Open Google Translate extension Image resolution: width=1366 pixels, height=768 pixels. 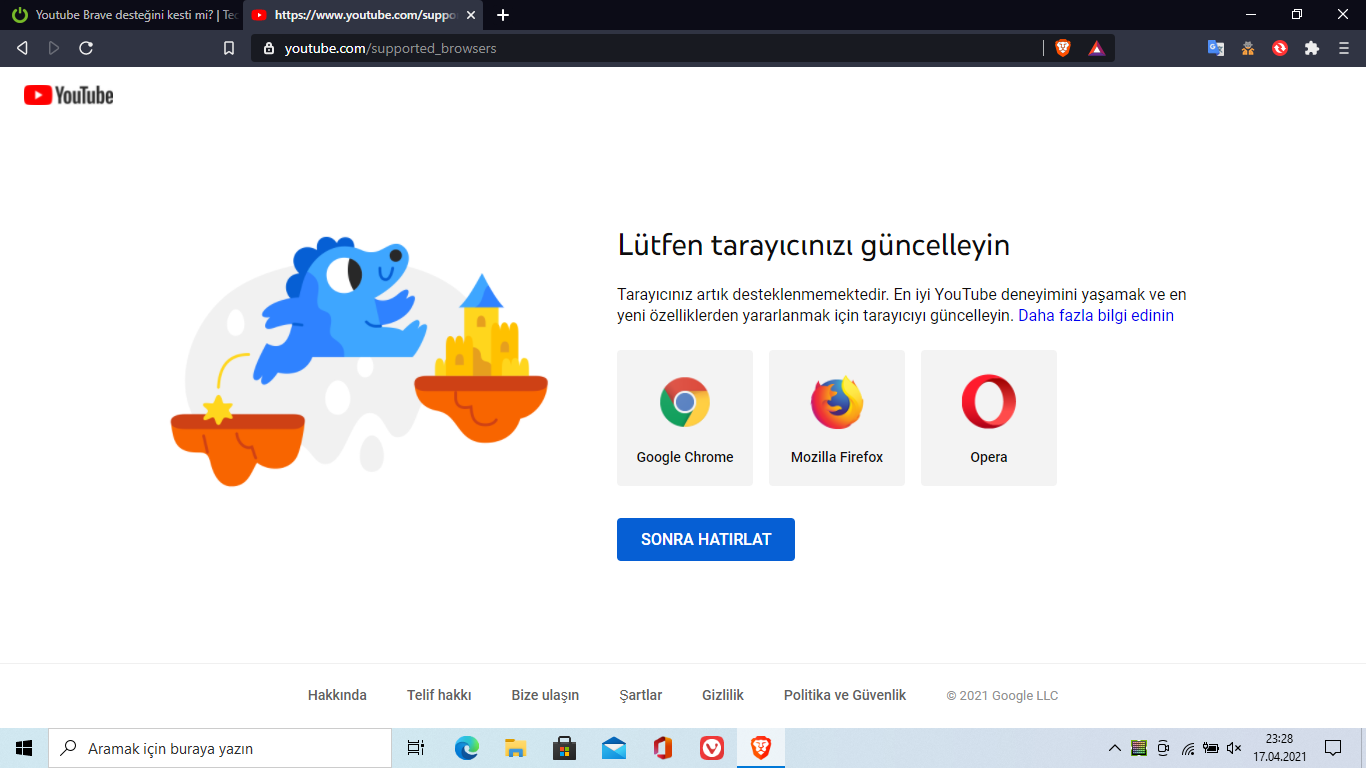1216,48
